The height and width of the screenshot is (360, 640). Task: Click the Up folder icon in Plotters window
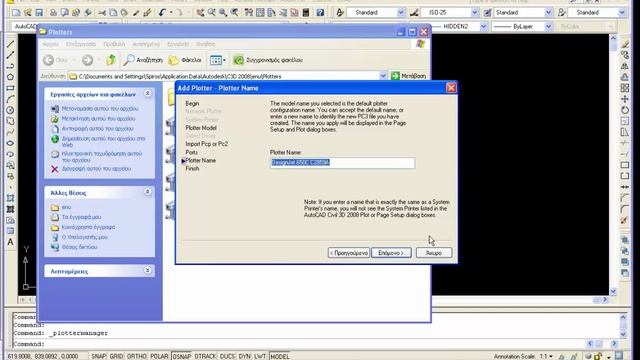click(111, 60)
